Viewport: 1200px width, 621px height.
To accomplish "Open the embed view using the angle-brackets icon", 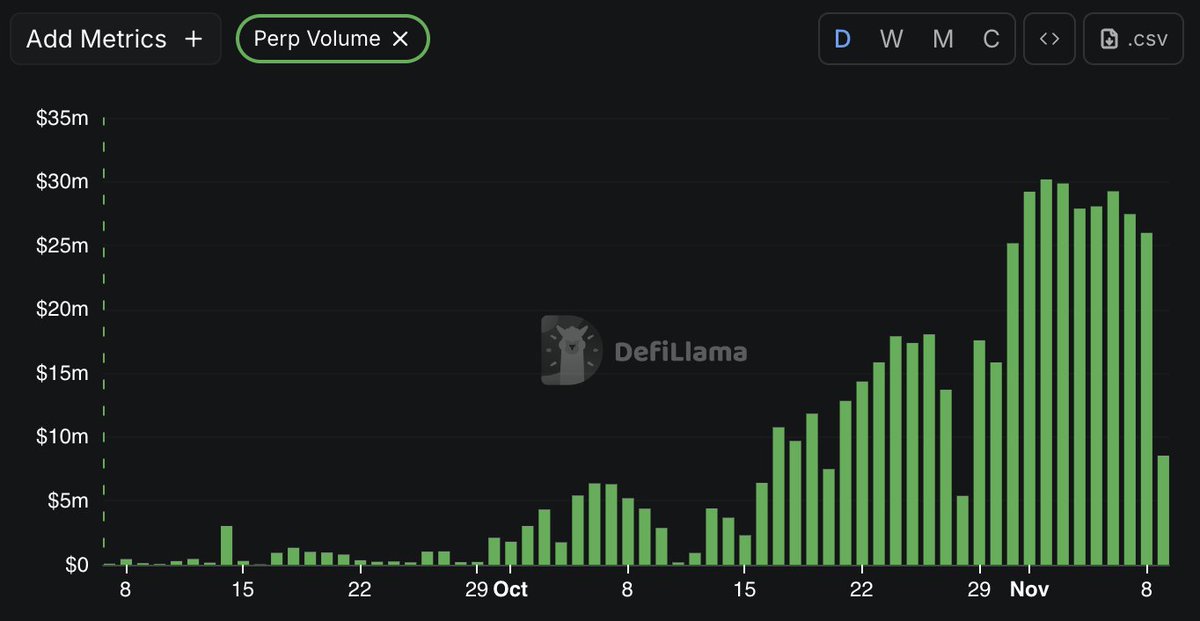I will click(1049, 38).
